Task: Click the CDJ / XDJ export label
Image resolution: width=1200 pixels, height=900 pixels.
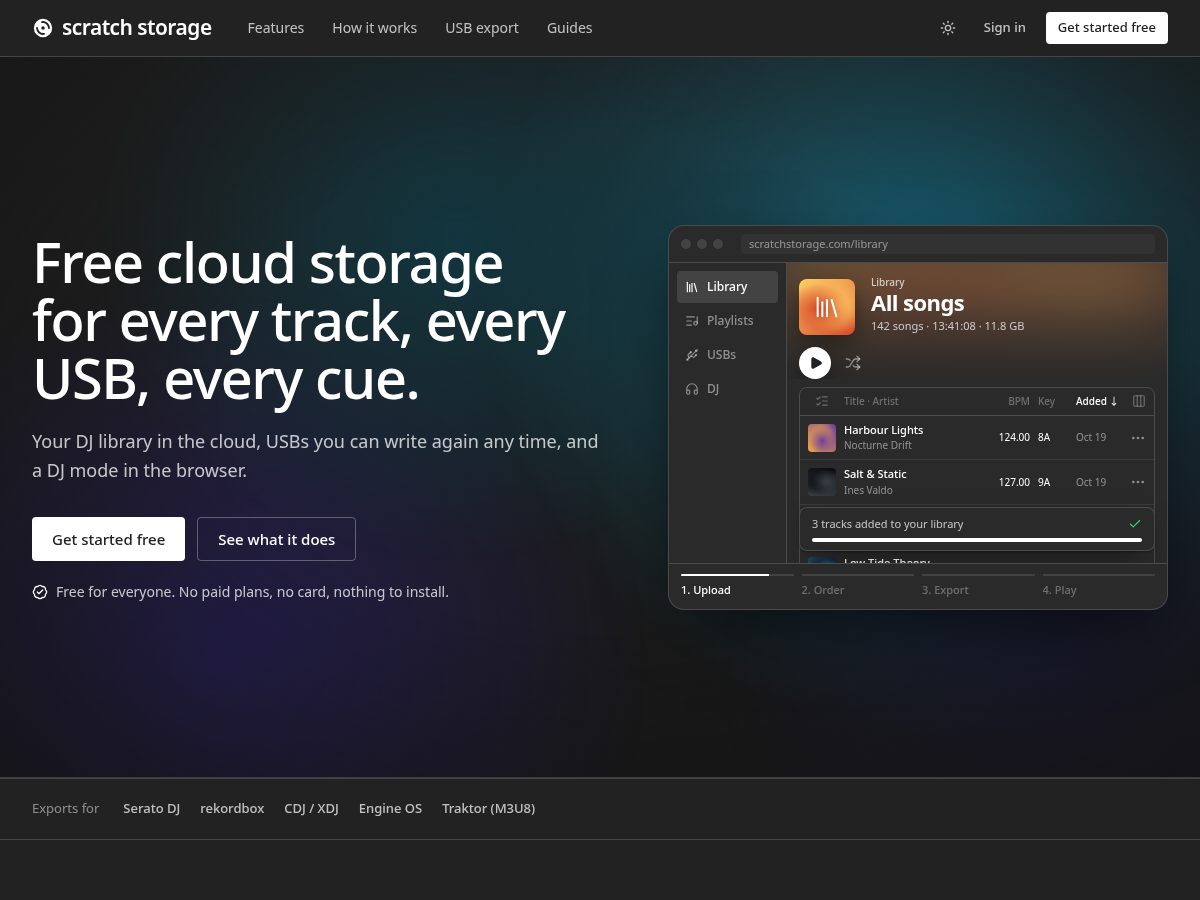Action: (311, 809)
